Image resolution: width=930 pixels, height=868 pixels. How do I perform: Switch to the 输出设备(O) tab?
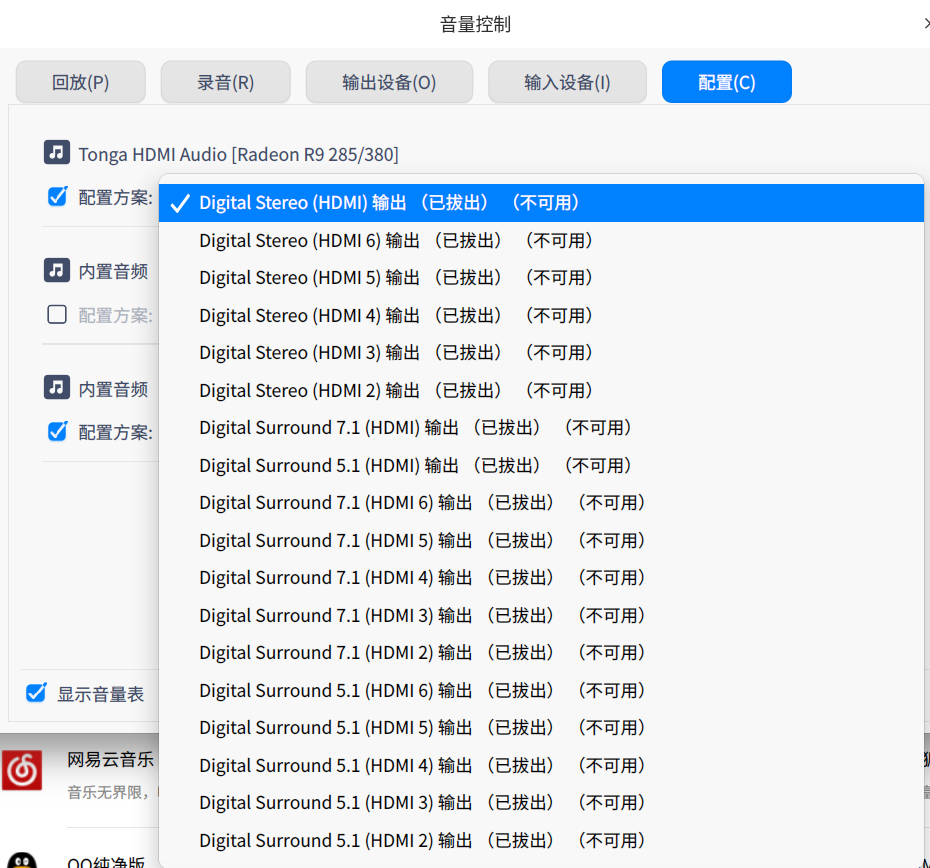[x=390, y=82]
